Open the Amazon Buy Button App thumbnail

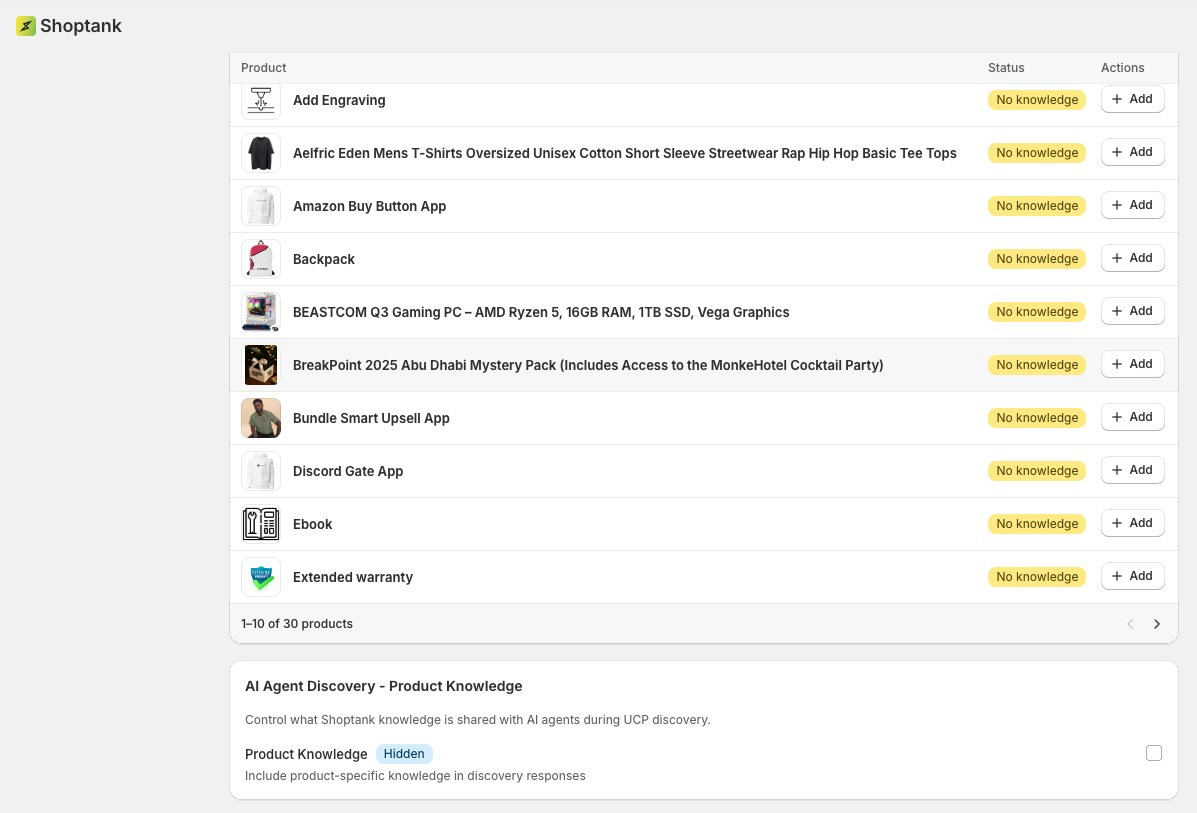(x=261, y=206)
